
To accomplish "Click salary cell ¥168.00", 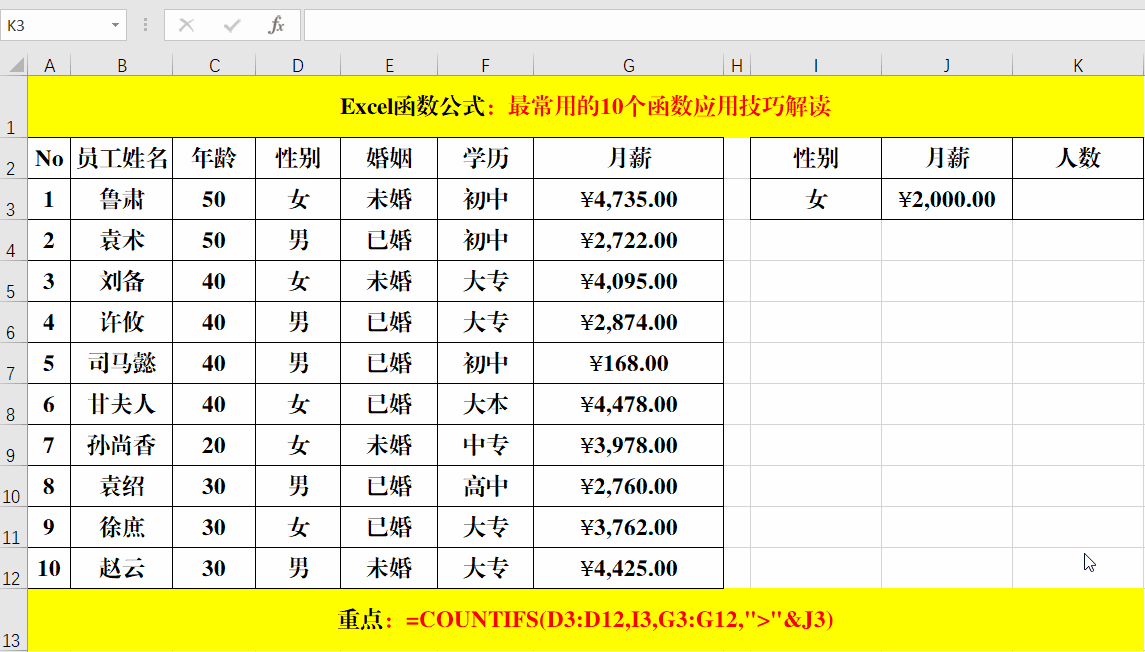I will [629, 364].
